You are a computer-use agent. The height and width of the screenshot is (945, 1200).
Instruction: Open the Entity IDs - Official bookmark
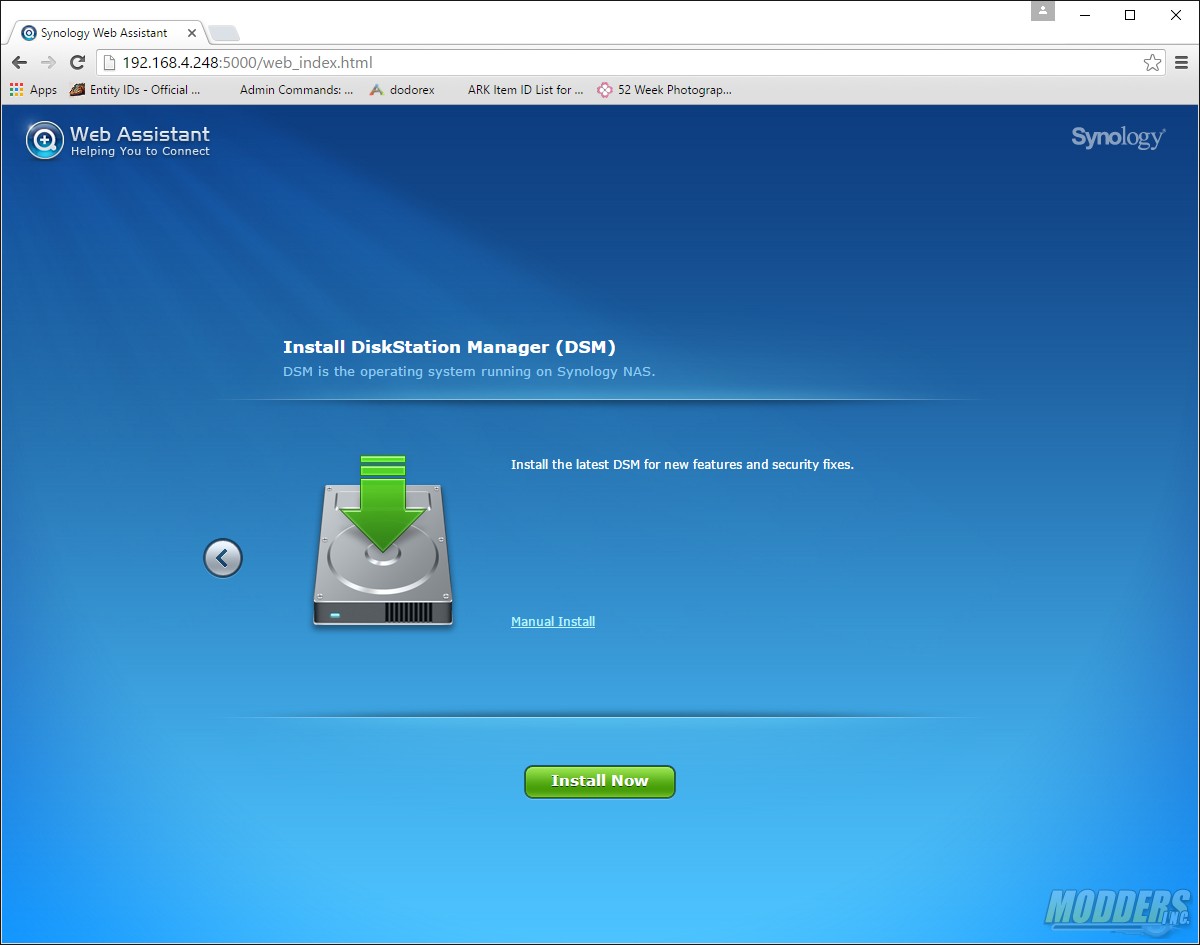click(x=135, y=90)
